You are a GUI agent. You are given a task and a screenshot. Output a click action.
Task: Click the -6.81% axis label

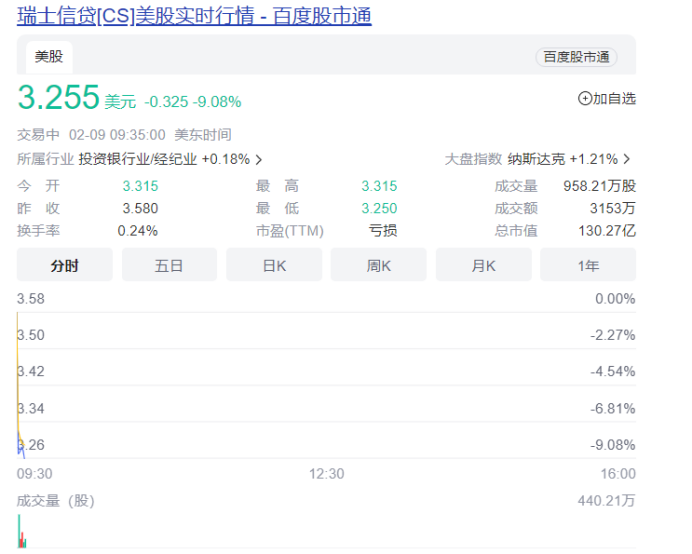point(613,409)
